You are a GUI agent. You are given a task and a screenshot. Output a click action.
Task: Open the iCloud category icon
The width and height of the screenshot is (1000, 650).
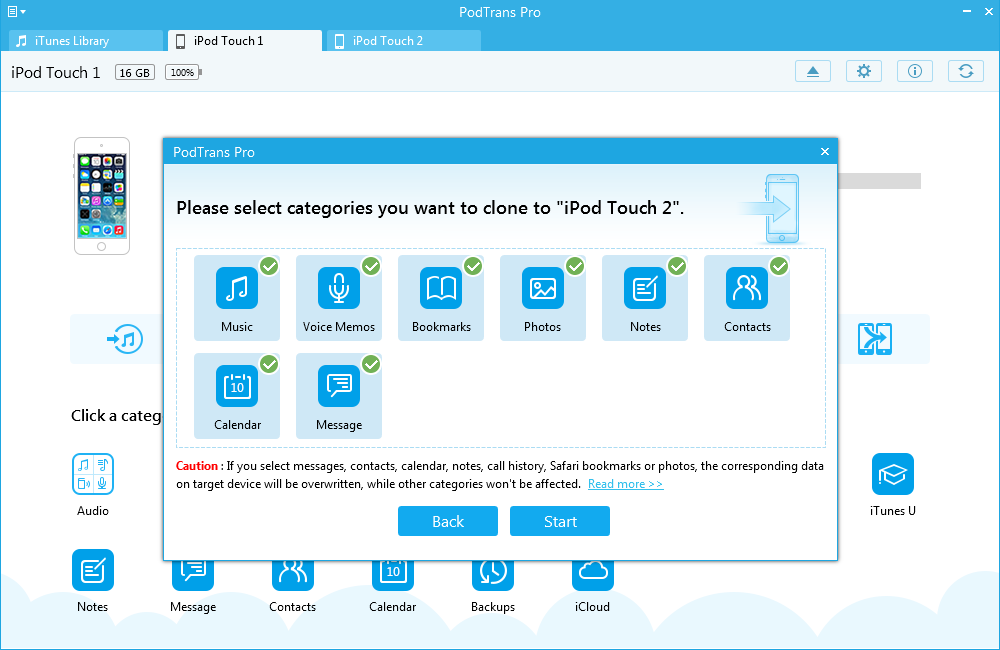[x=593, y=570]
